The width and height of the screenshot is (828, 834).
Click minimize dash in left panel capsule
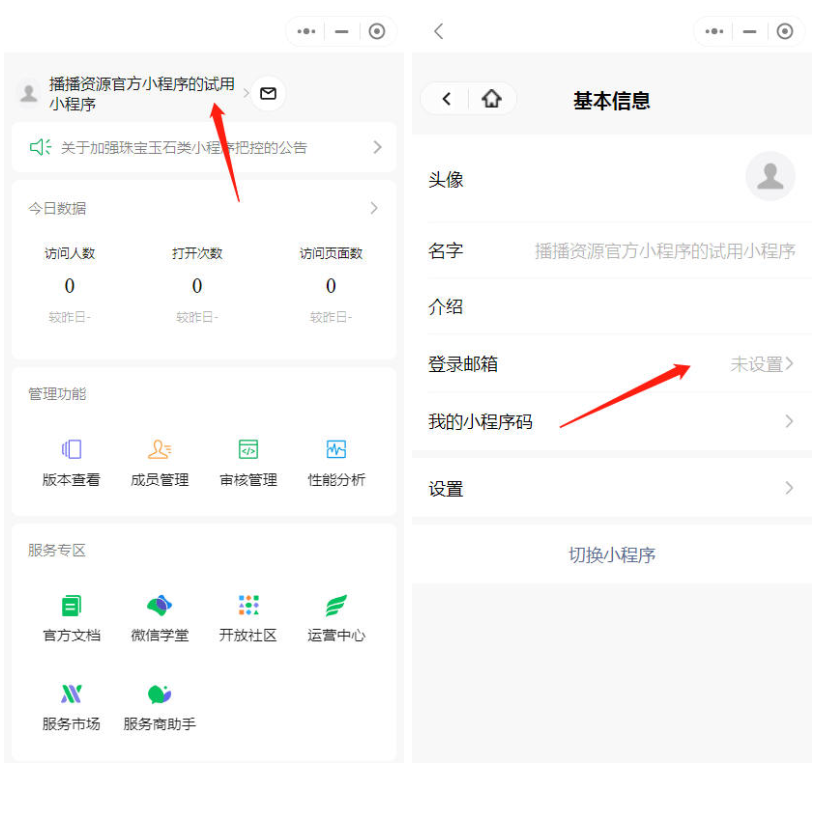point(341,31)
